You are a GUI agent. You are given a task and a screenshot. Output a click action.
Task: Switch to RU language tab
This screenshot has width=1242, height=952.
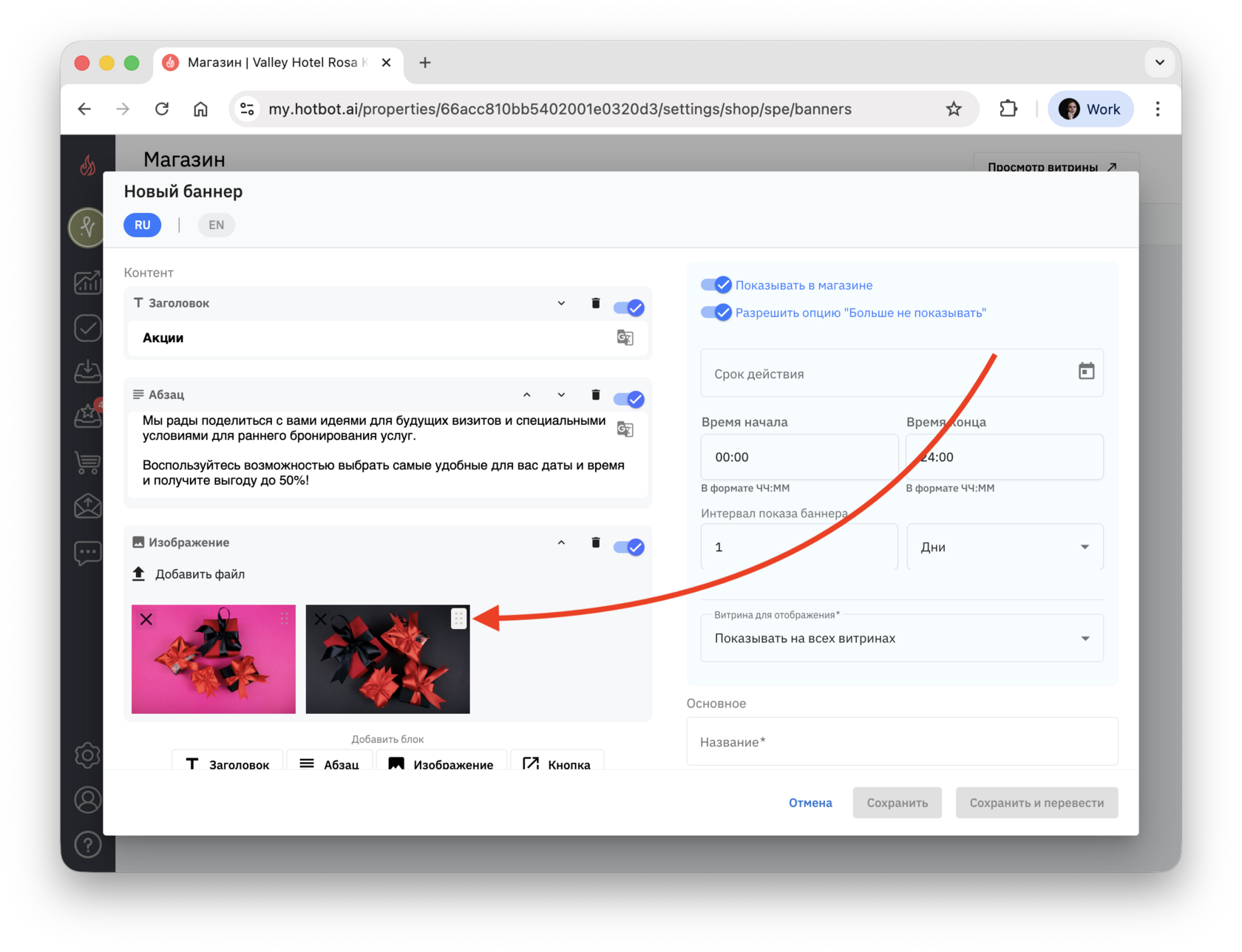[143, 225]
